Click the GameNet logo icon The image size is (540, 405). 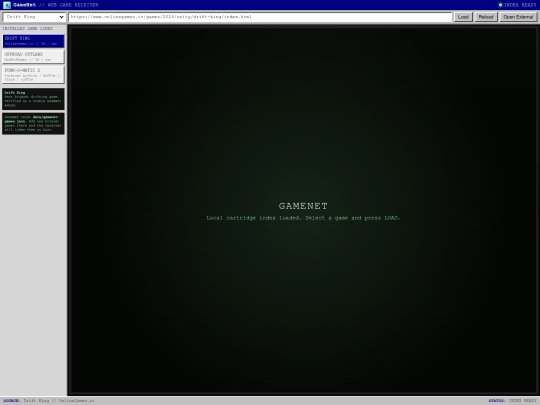tap(7, 5)
